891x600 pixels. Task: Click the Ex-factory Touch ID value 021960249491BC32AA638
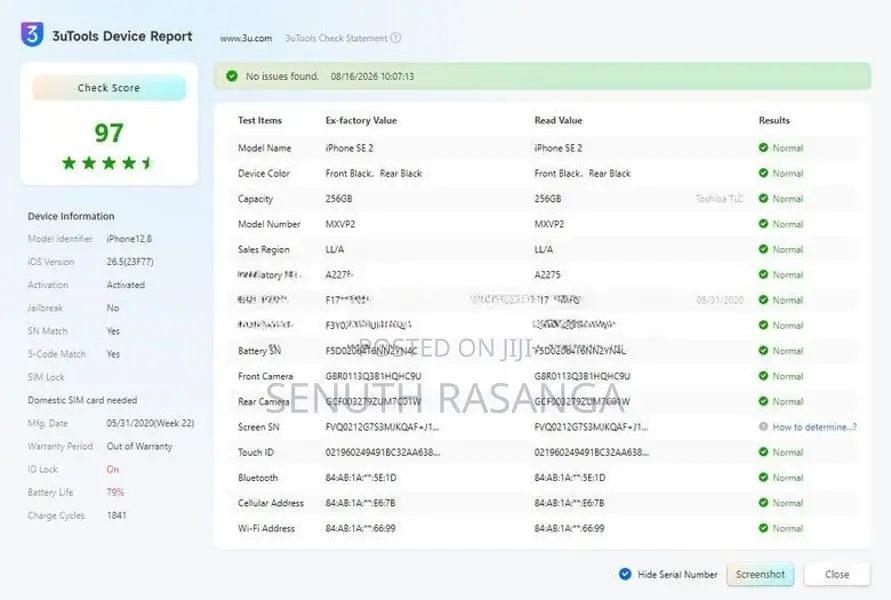point(382,452)
